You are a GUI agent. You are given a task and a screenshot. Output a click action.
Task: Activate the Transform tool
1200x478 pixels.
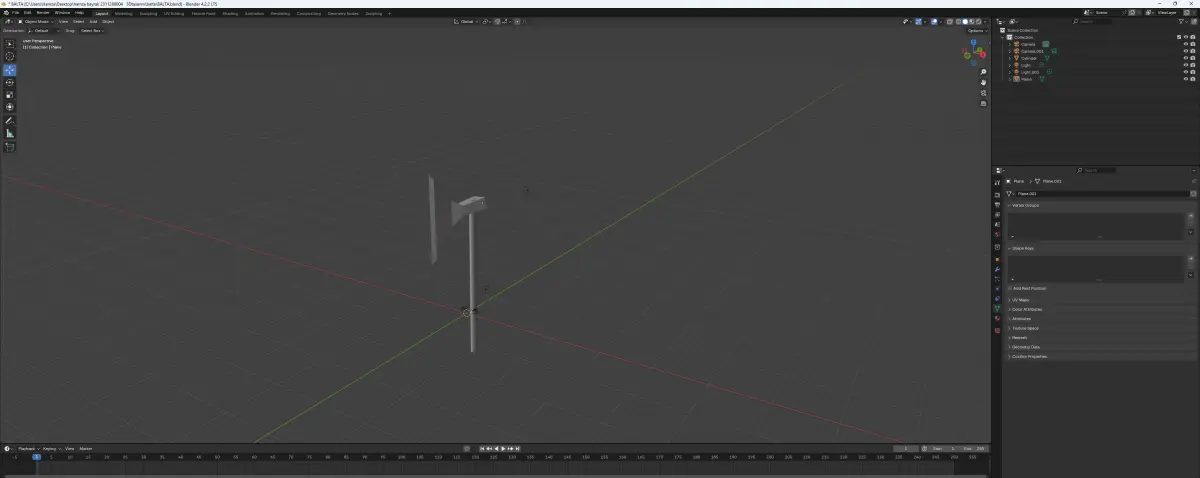click(10, 107)
